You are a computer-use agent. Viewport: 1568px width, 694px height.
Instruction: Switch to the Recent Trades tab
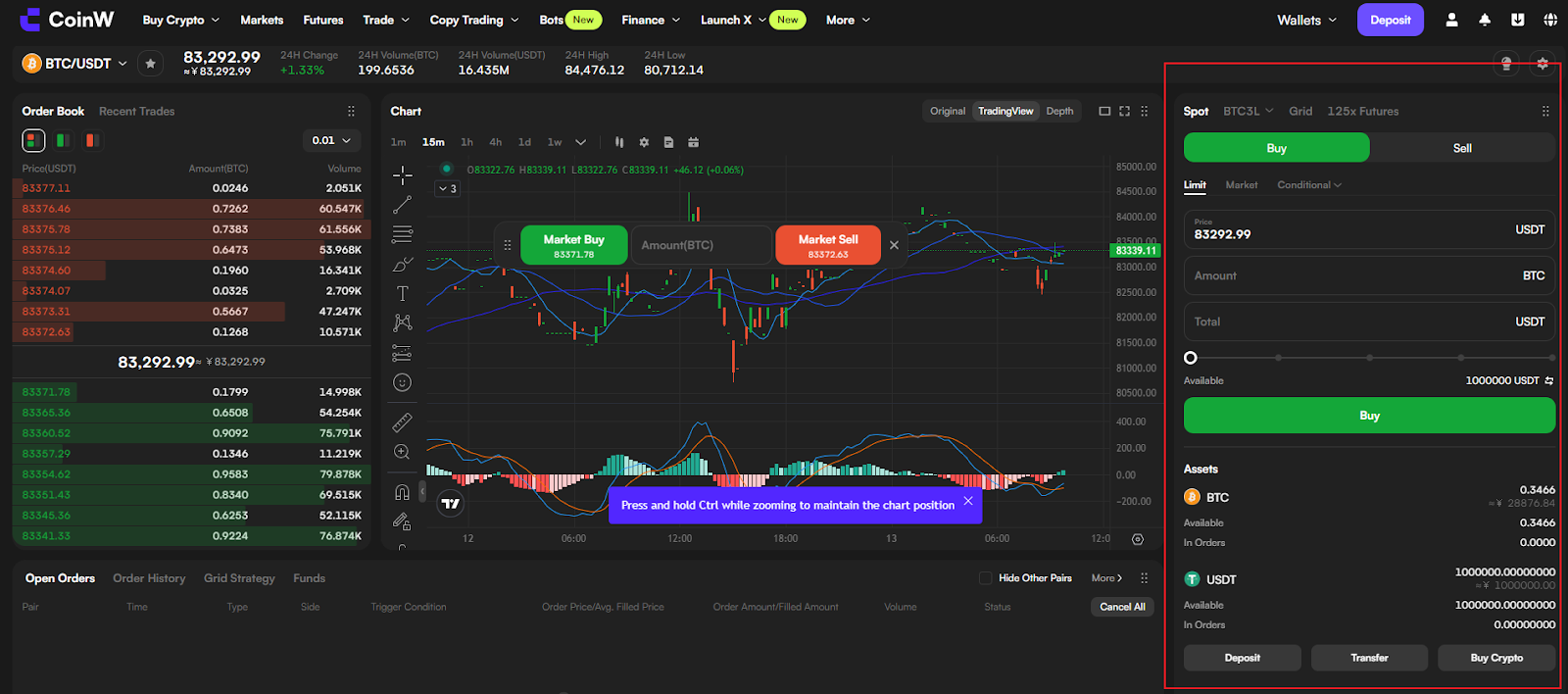pyautogui.click(x=136, y=111)
